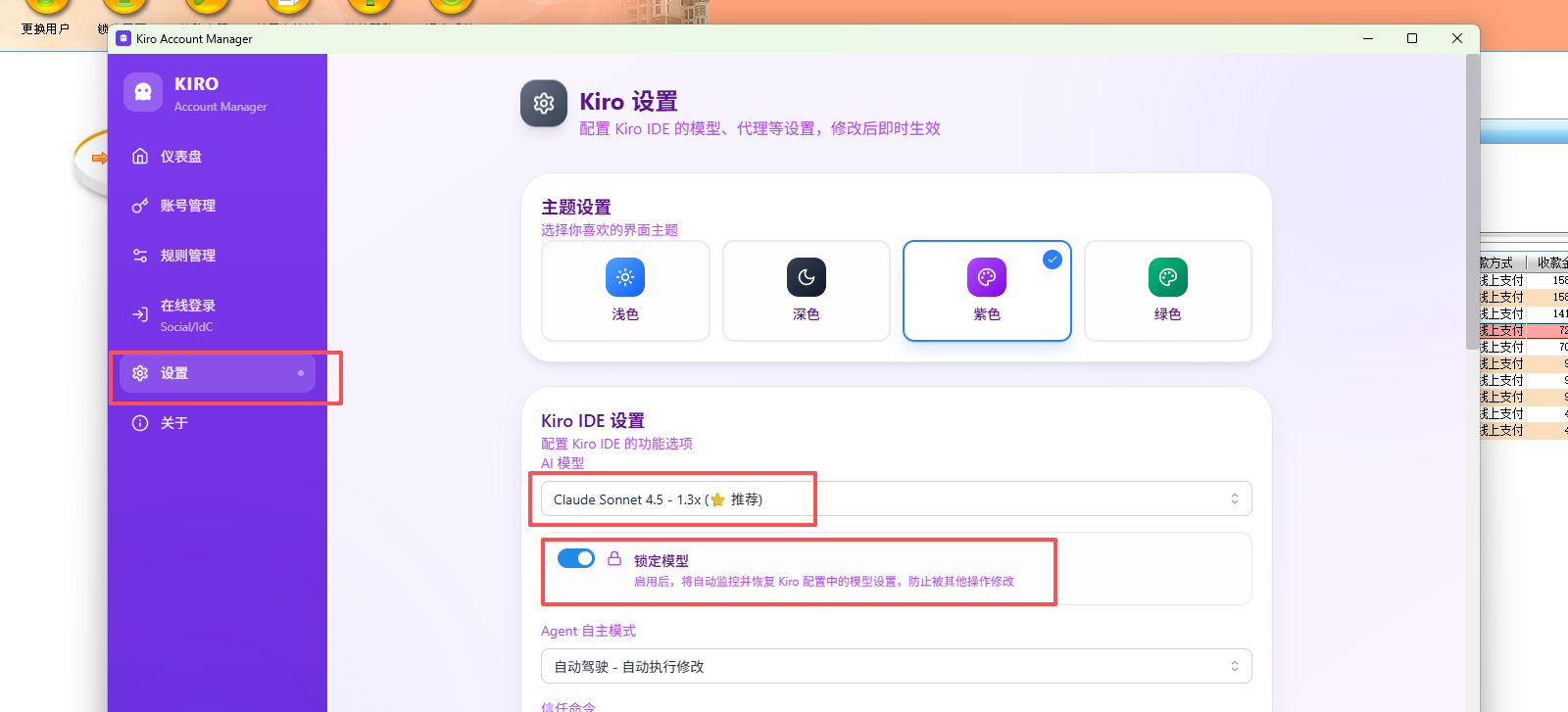The height and width of the screenshot is (712, 1568).
Task: Click the Agent 自主模式 label
Action: 588,631
